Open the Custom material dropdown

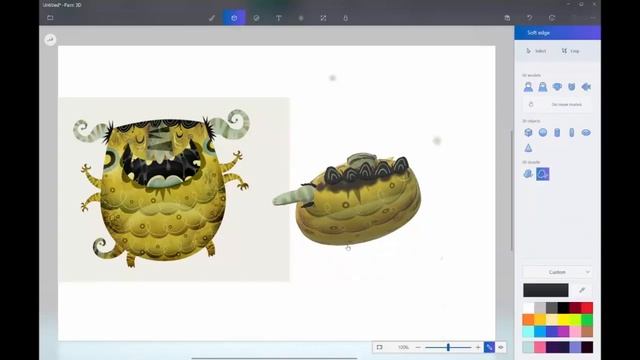pyautogui.click(x=558, y=272)
